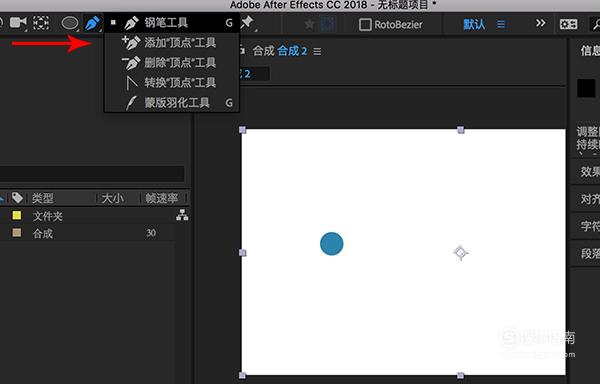600x384 pixels.
Task: Click the tan label of 合成 row
Action: (x=17, y=233)
